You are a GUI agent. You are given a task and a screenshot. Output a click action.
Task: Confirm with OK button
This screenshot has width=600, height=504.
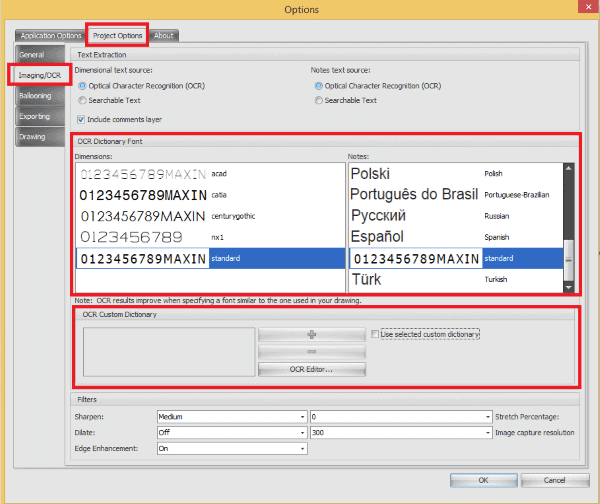484,480
